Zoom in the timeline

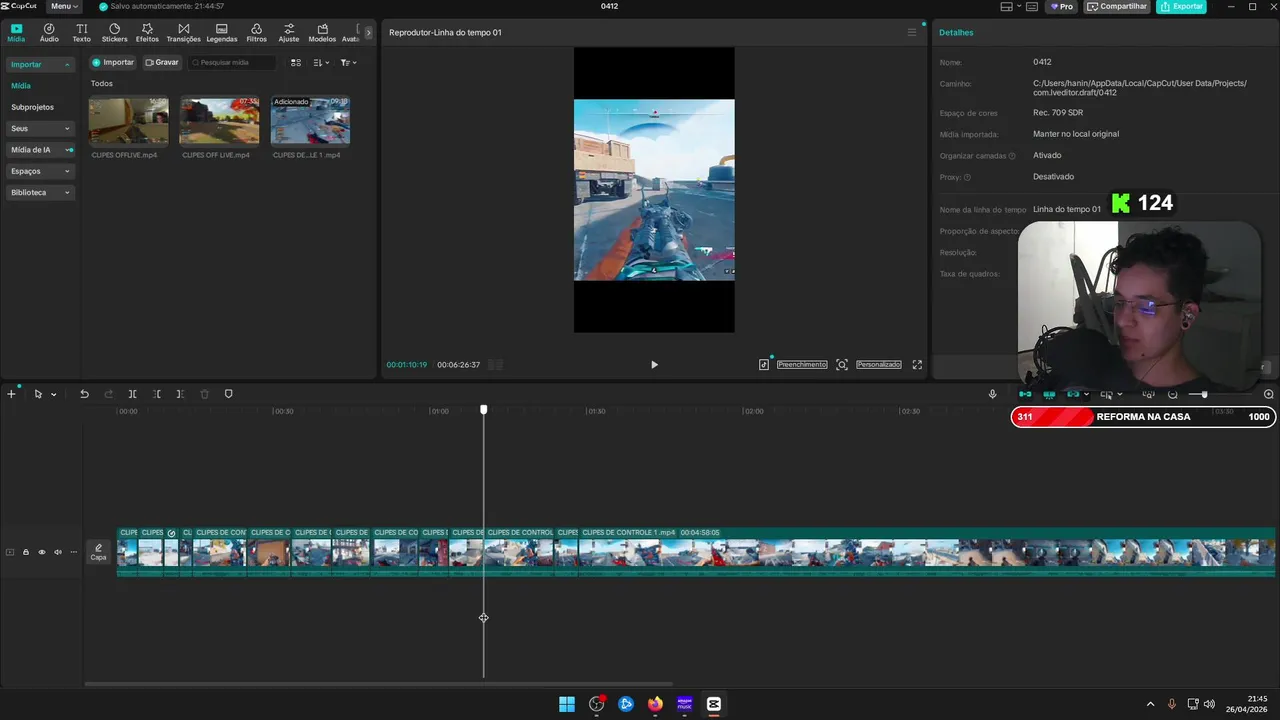(1269, 394)
